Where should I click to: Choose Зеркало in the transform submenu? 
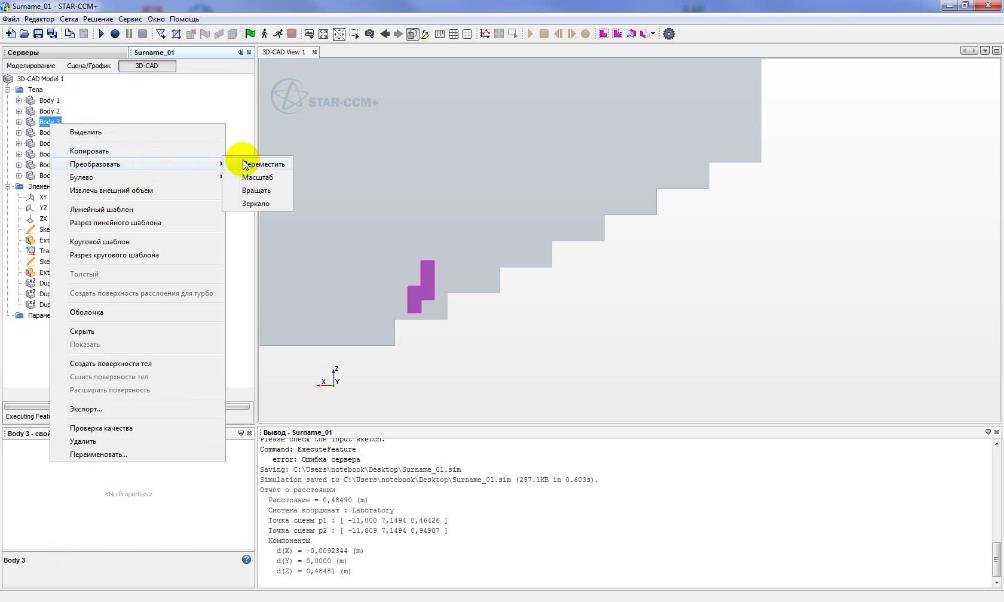pos(255,203)
